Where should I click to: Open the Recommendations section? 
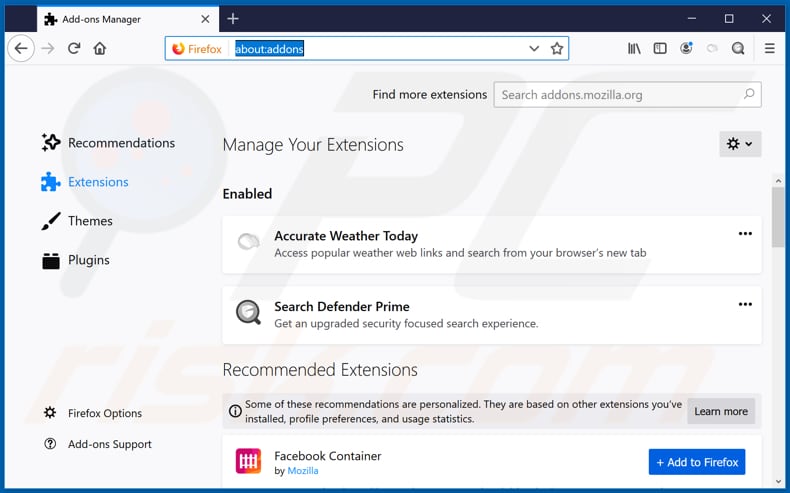108,143
